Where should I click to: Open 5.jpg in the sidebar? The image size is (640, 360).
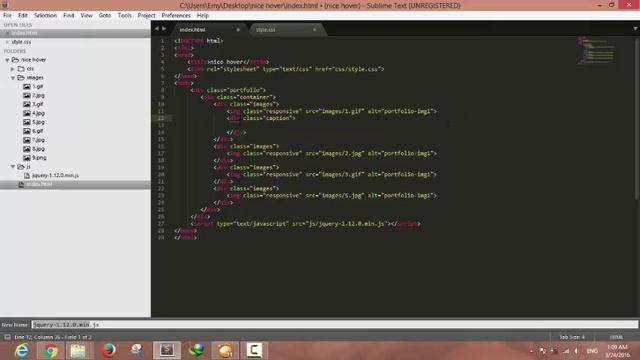(x=38, y=122)
